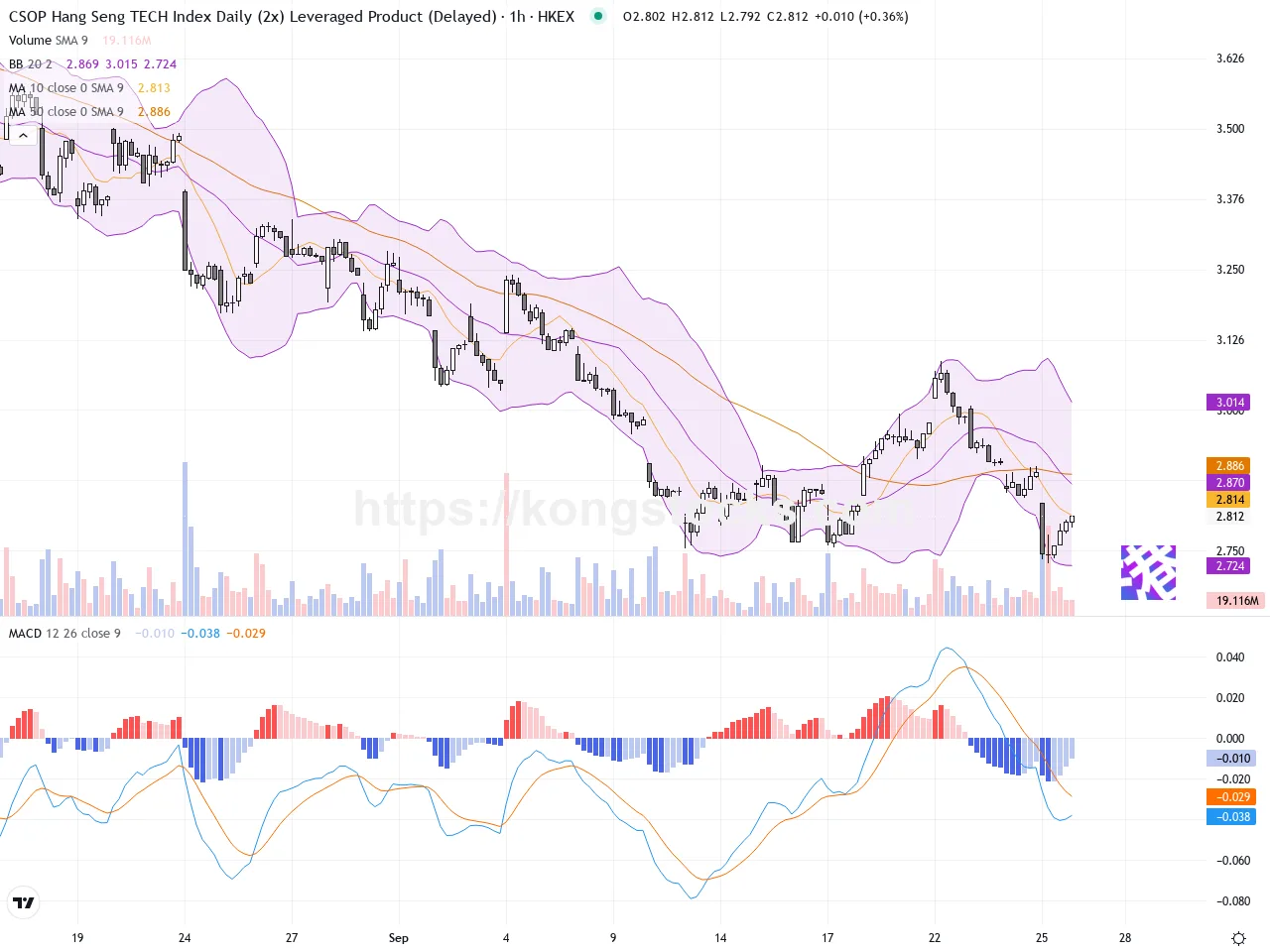Click the change value +0.010 (+0.36%)
1270x952 pixels.
(x=861, y=17)
